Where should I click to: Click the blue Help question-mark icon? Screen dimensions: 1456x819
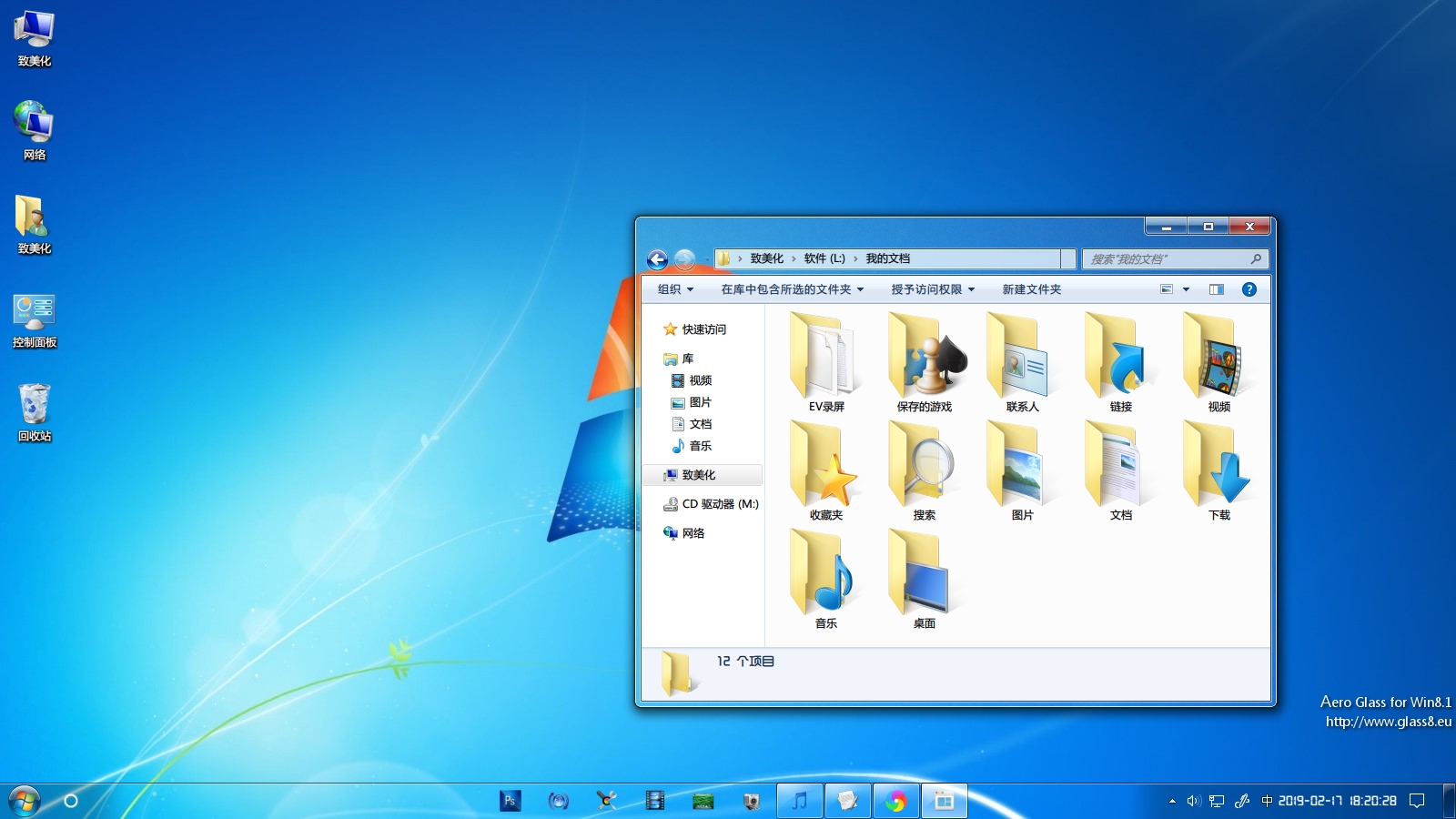(1249, 288)
